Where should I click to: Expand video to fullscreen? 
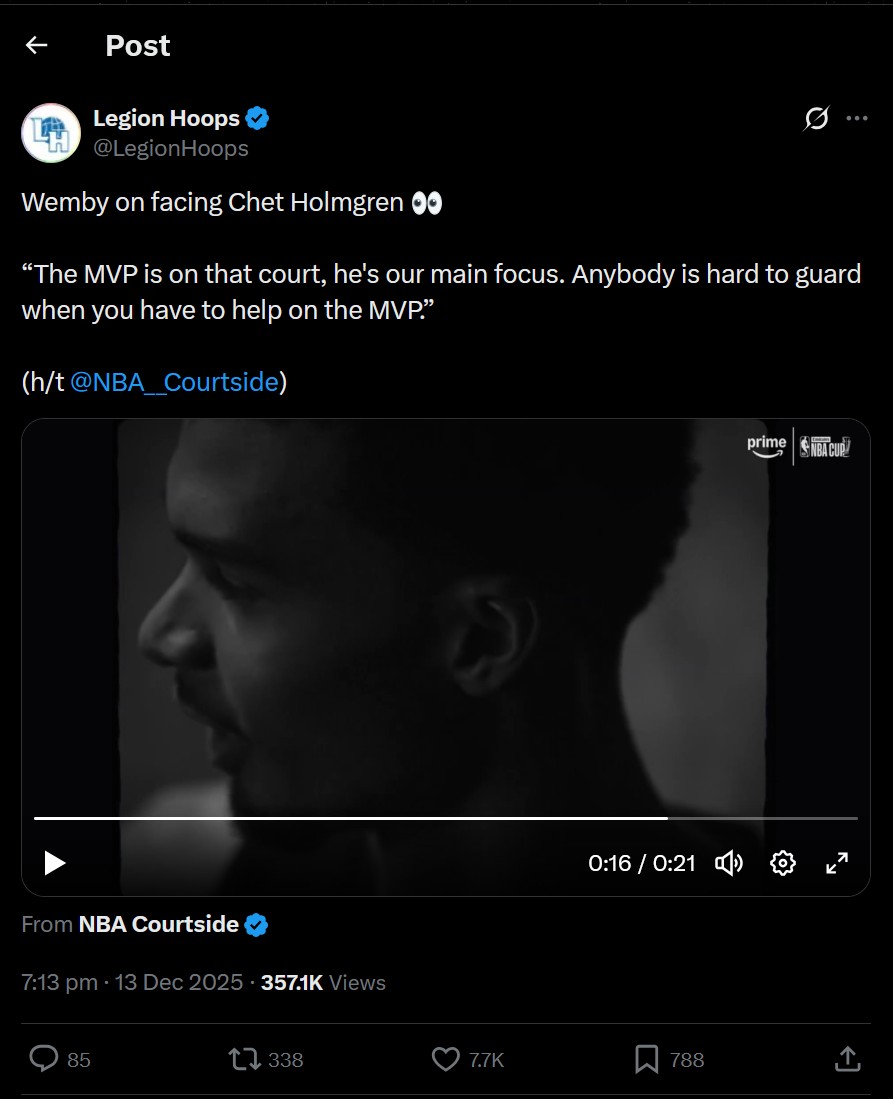pyautogui.click(x=837, y=863)
